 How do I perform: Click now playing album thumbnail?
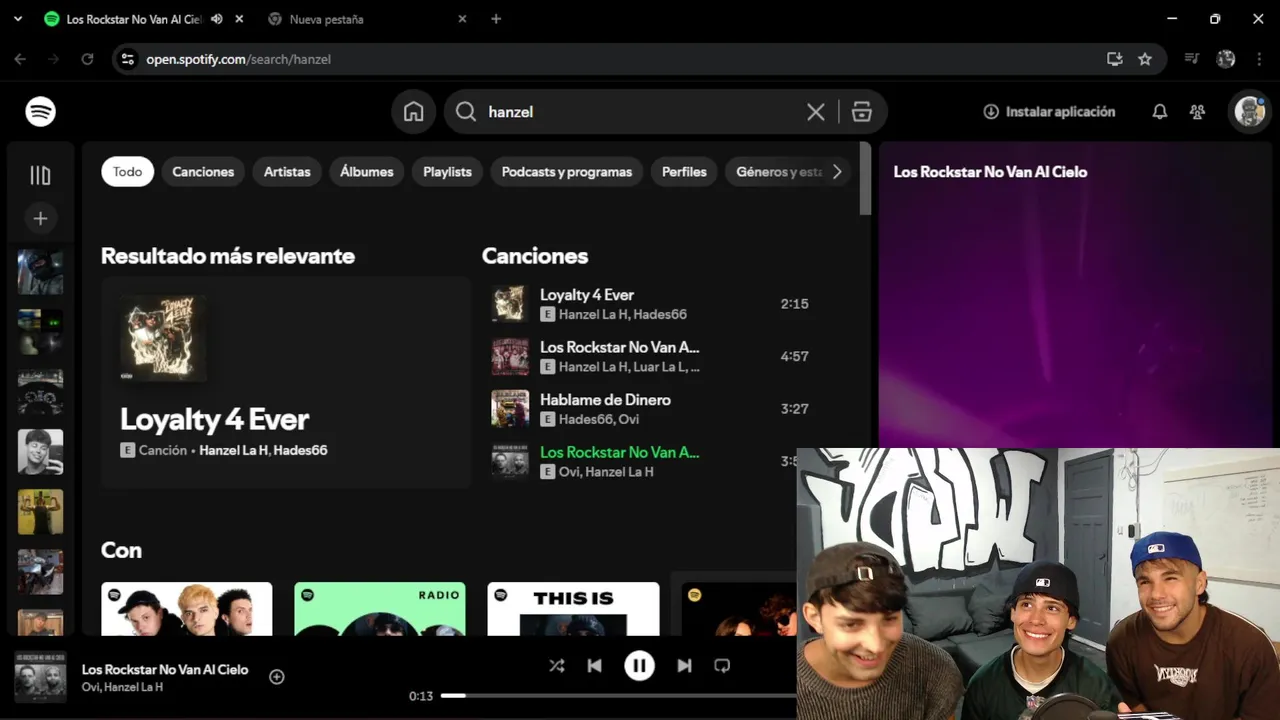(40, 677)
